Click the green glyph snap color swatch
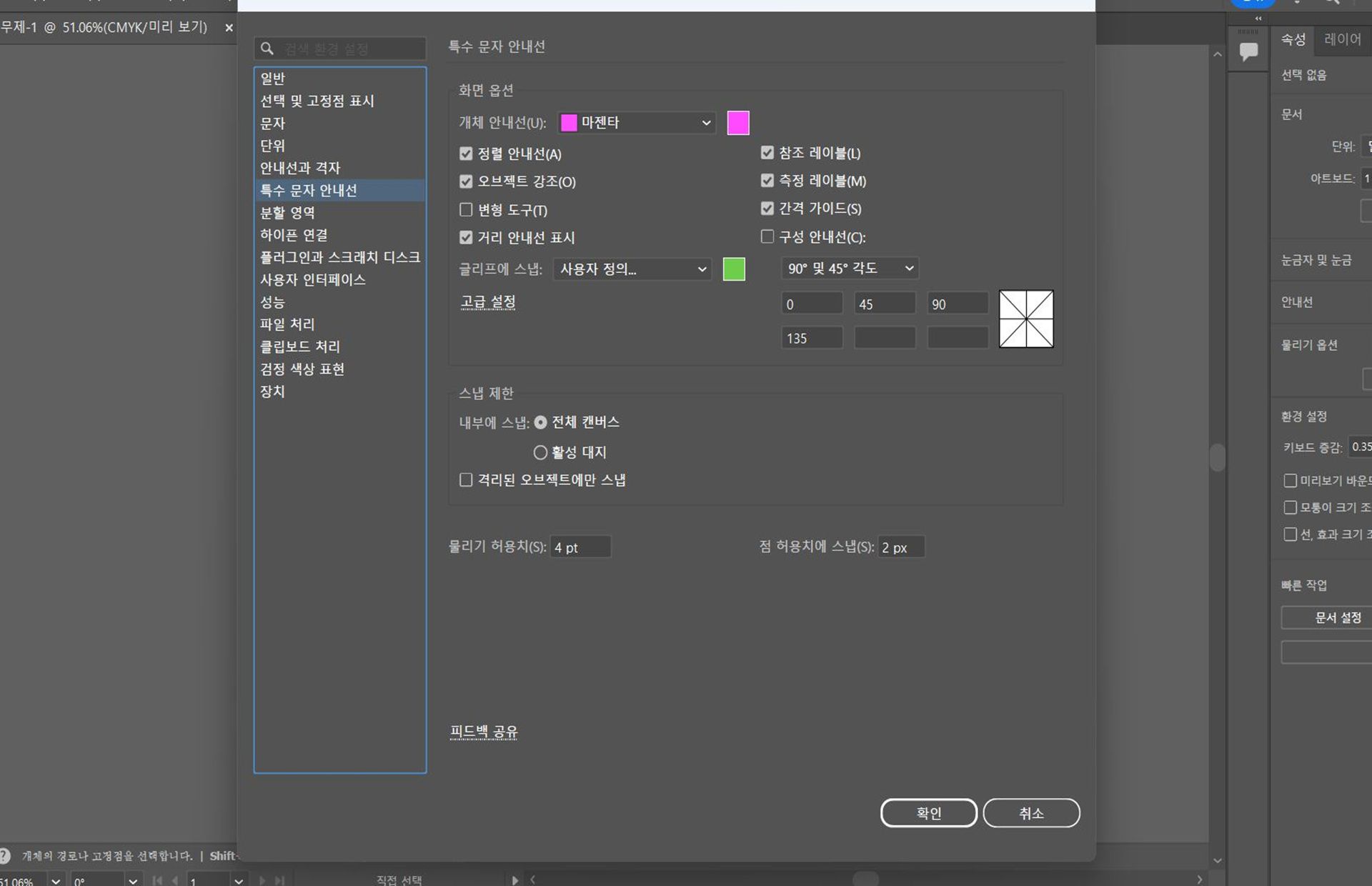This screenshot has height=886, width=1372. click(x=733, y=269)
